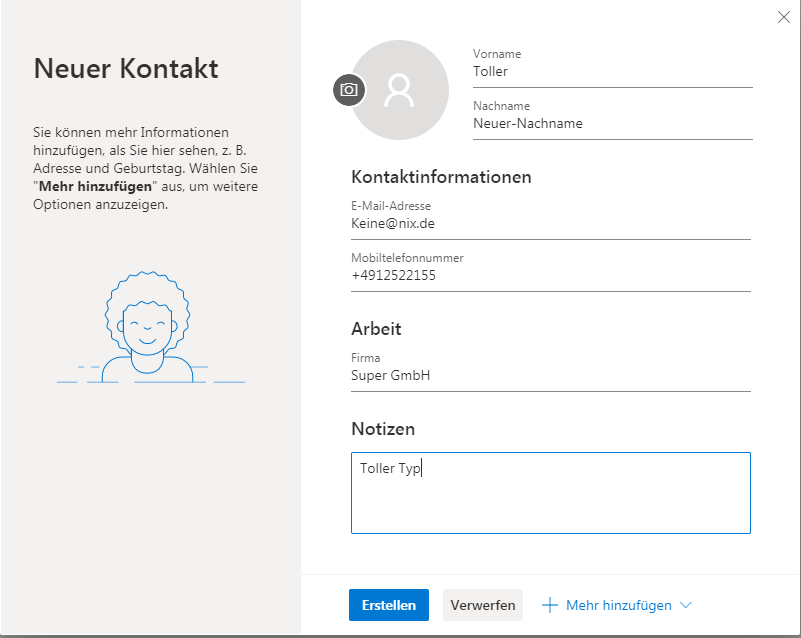Select the Nachname input field
Image resolution: width=801 pixels, height=638 pixels.
pos(612,124)
